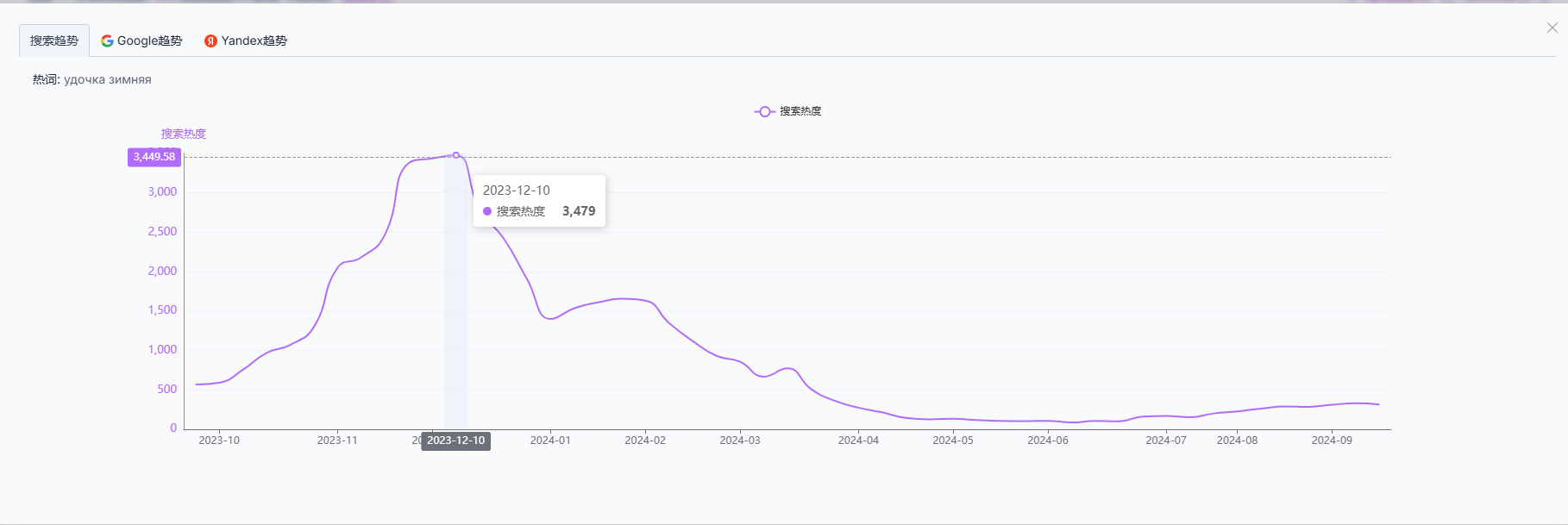The width and height of the screenshot is (1568, 525).
Task: Open the Yandex趋势 tab
Action: [254, 41]
